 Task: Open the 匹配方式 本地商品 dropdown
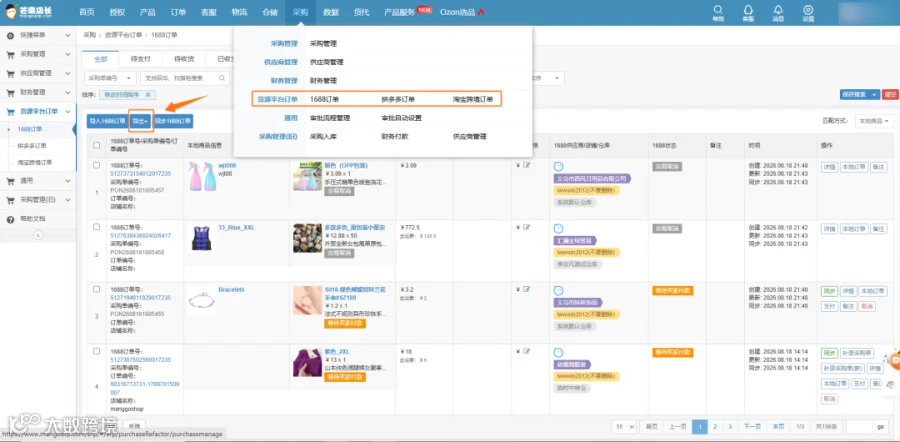874,121
